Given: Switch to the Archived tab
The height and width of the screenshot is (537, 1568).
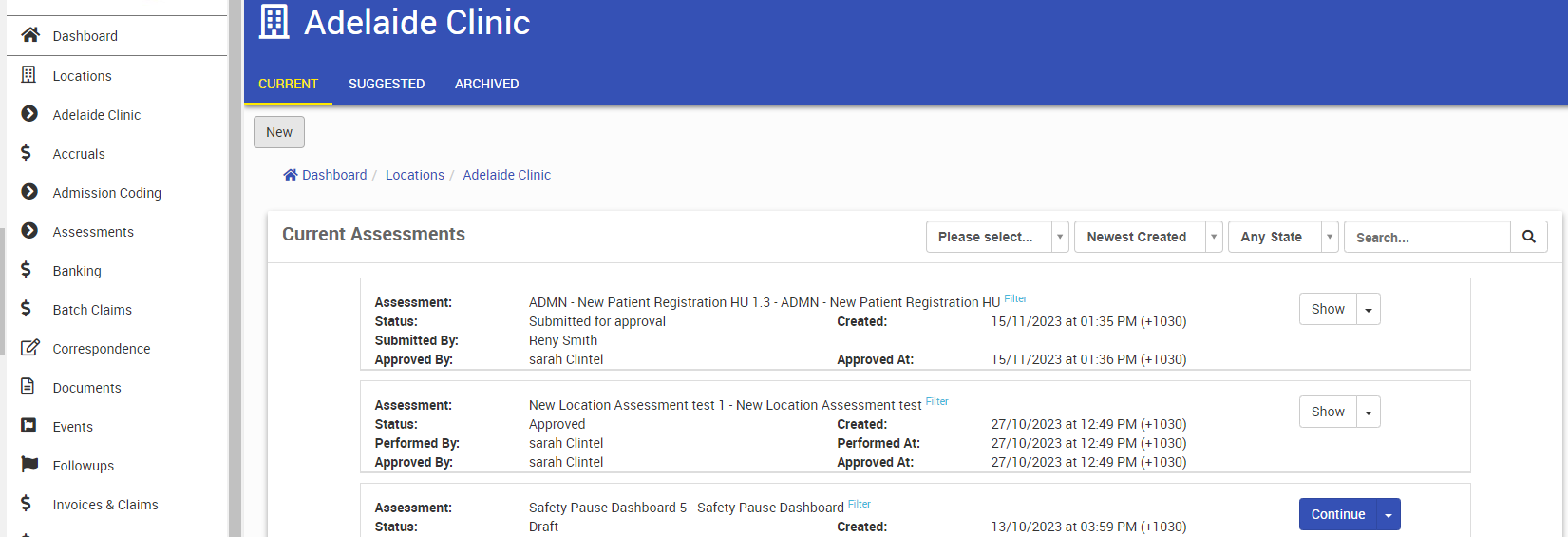Looking at the screenshot, I should pos(486,84).
